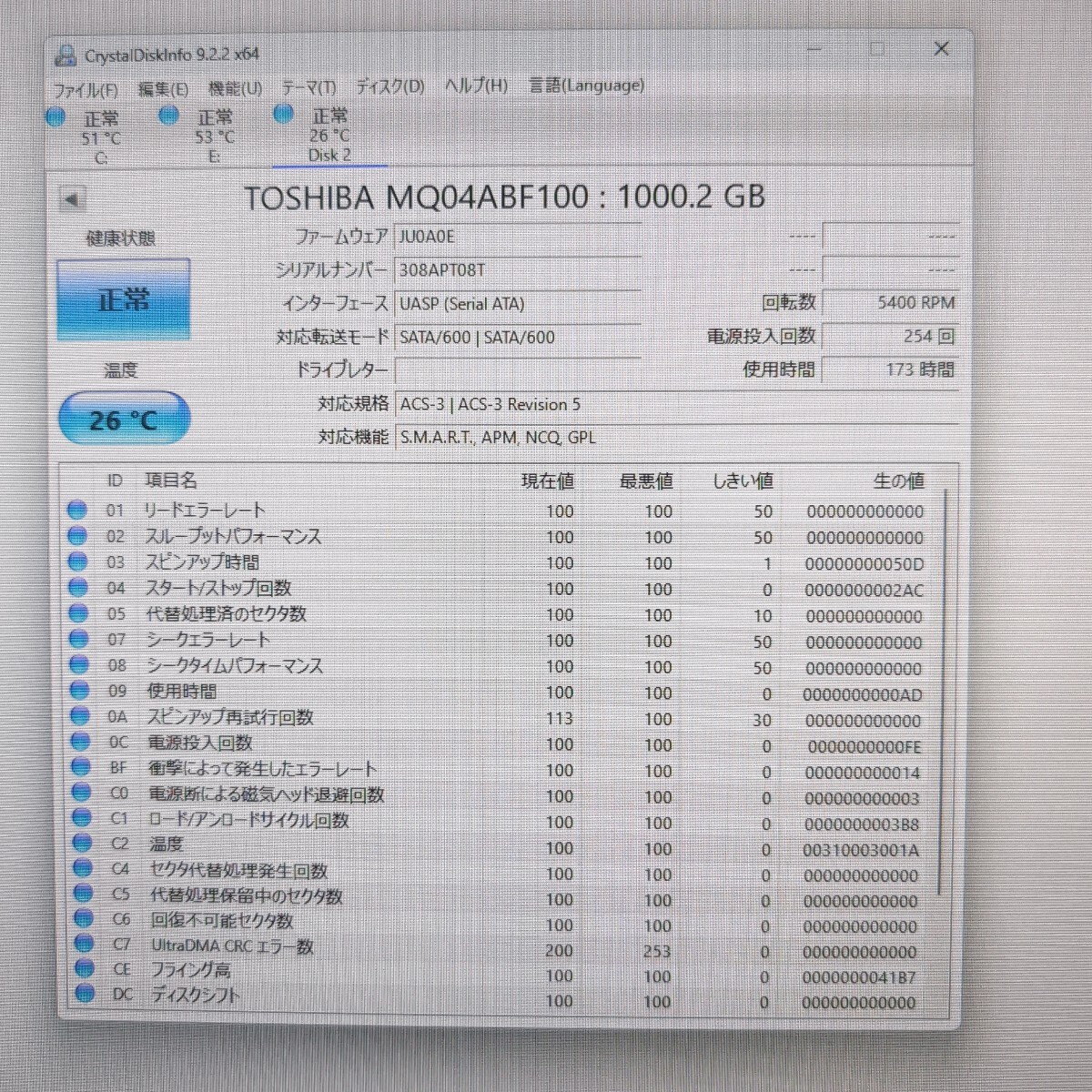The width and height of the screenshot is (1092, 1092).
Task: Click the 生の値 column header
Action: pyautogui.click(x=898, y=481)
